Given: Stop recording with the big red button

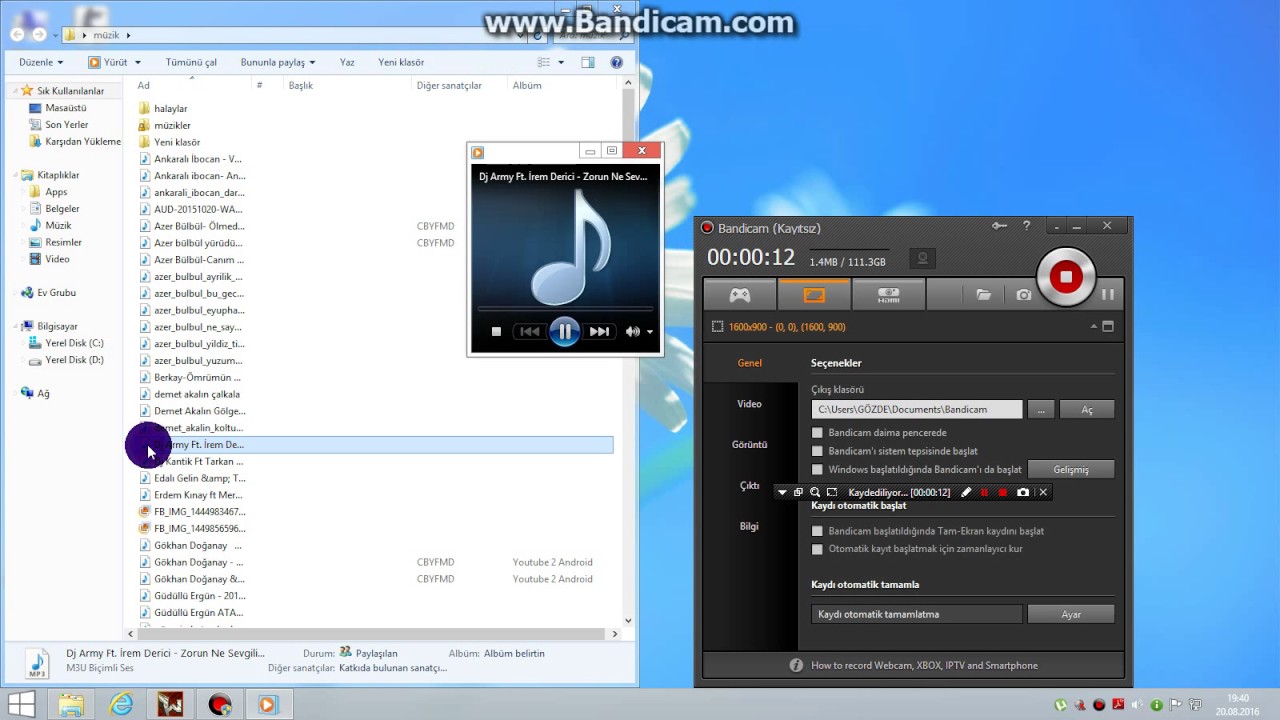Looking at the screenshot, I should point(1066,277).
